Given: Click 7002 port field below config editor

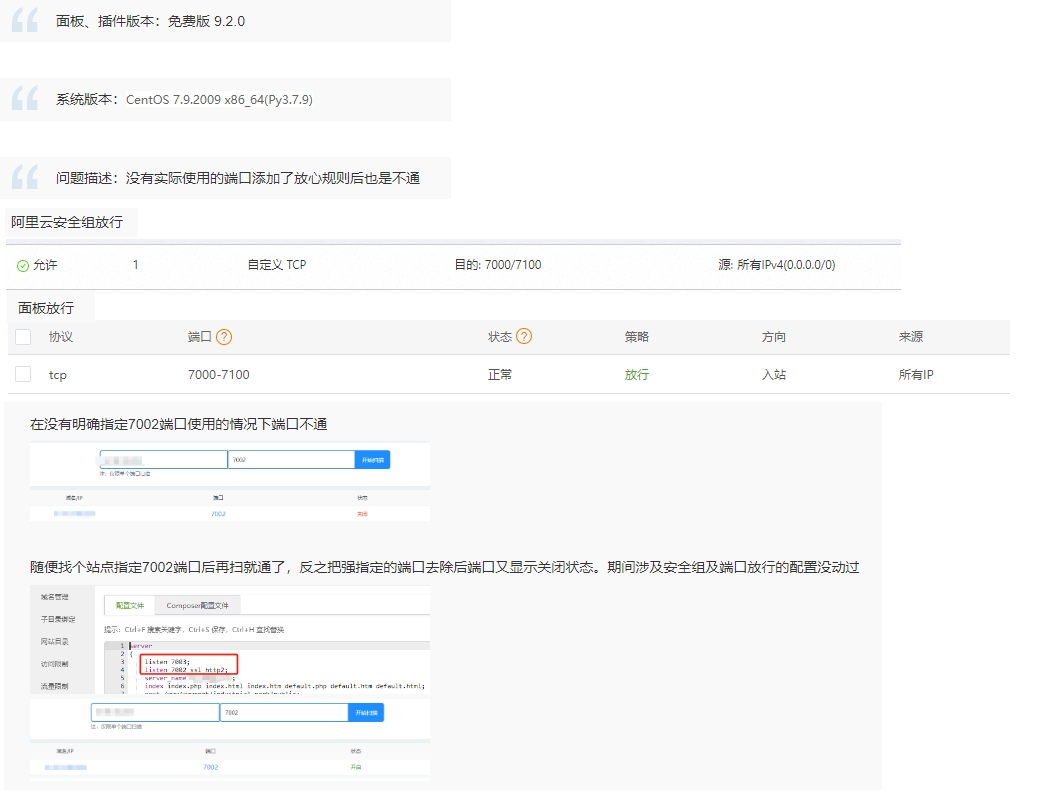Looking at the screenshot, I should pyautogui.click(x=284, y=712).
